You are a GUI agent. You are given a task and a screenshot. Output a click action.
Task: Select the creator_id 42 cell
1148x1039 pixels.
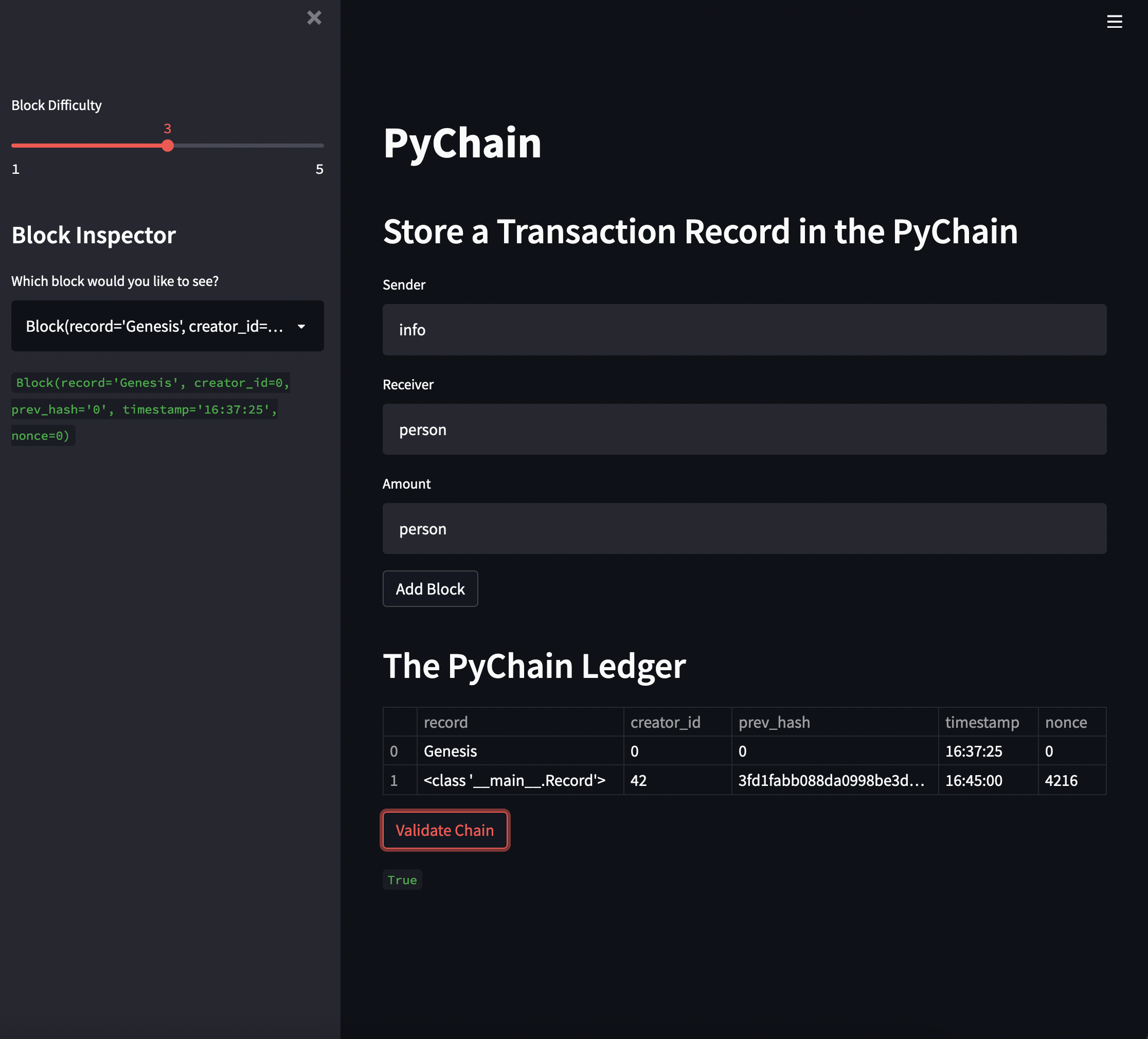(x=678, y=780)
